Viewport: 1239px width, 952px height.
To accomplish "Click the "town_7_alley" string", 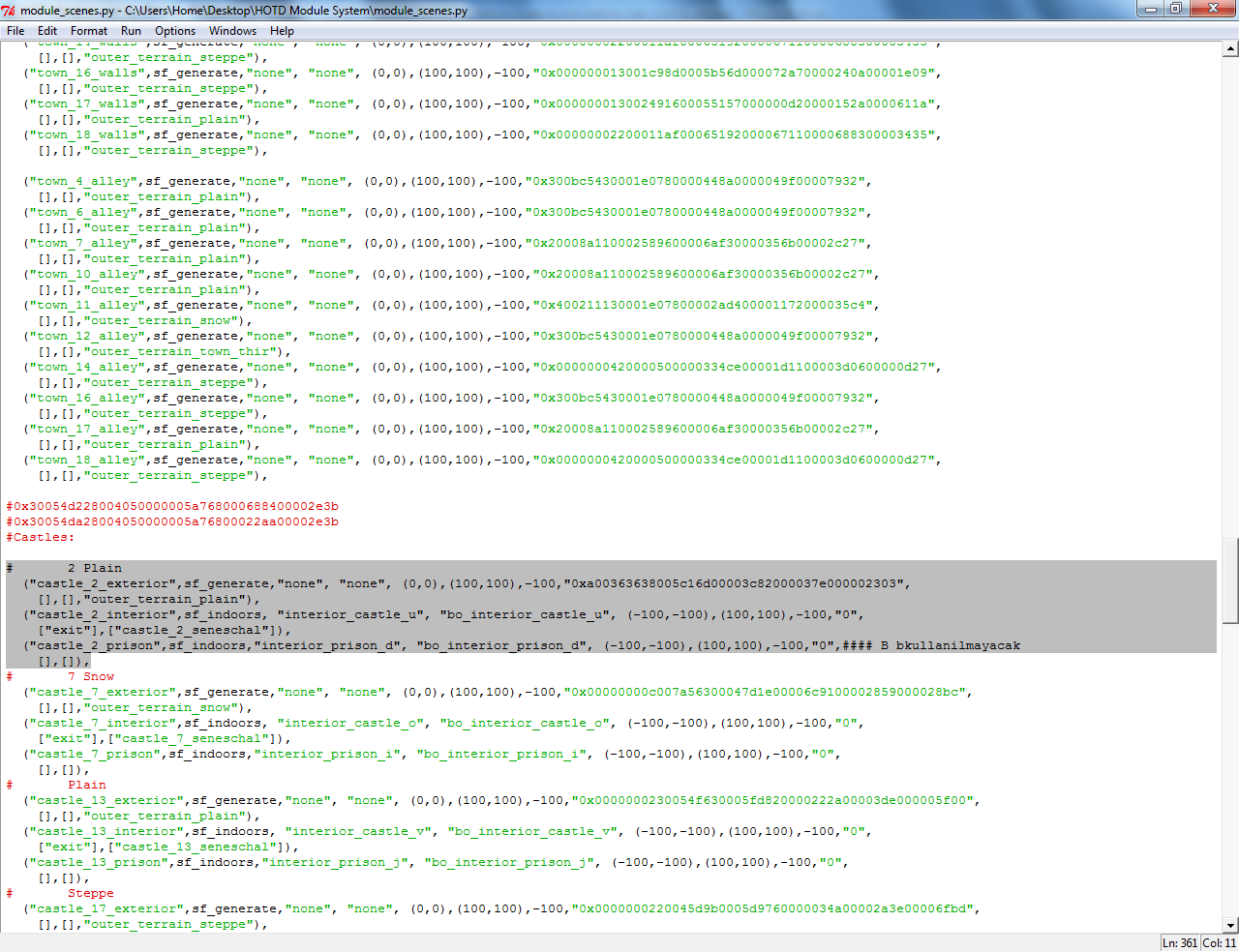I will click(85, 243).
